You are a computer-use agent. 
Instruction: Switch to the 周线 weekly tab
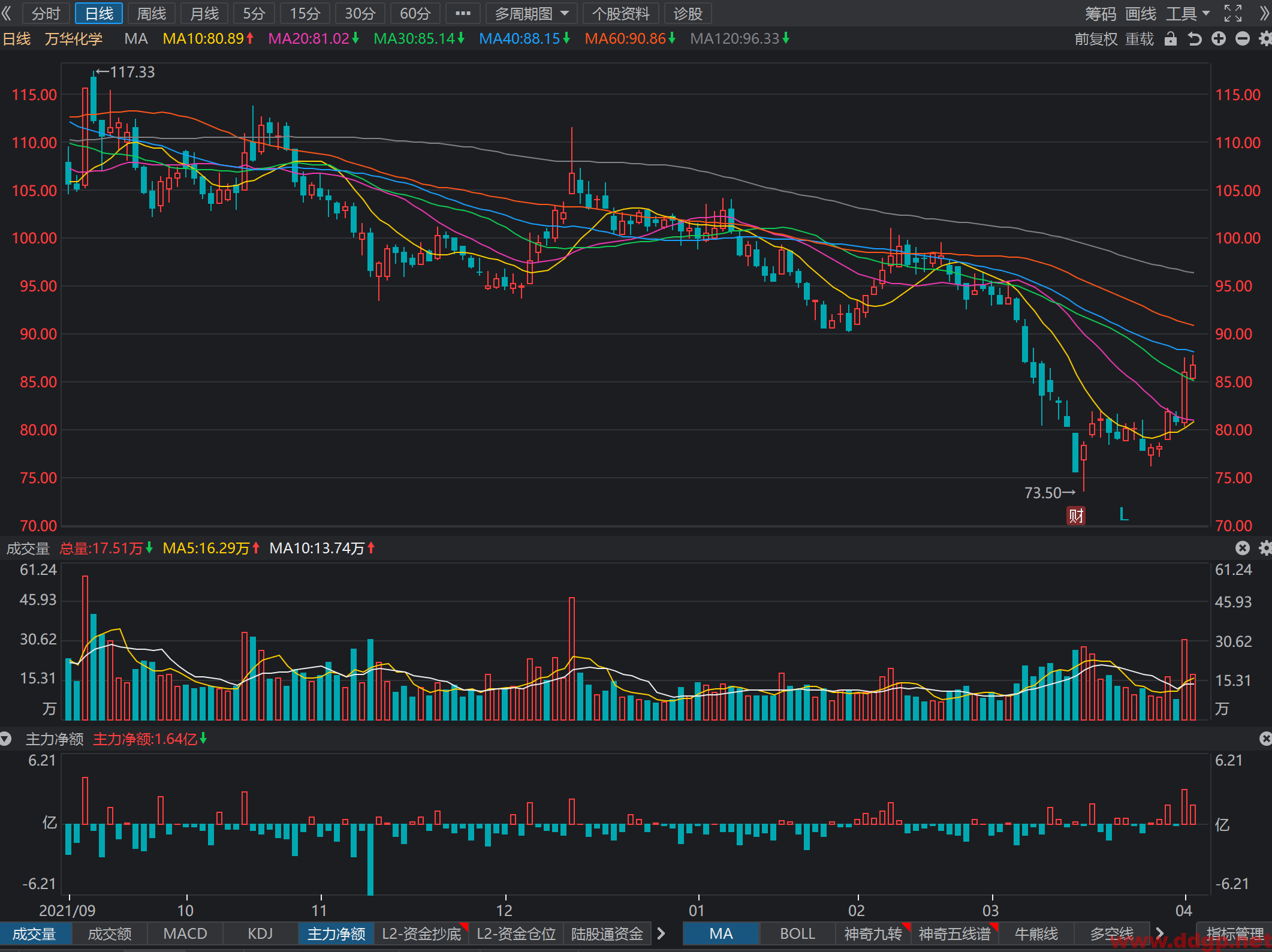point(151,13)
